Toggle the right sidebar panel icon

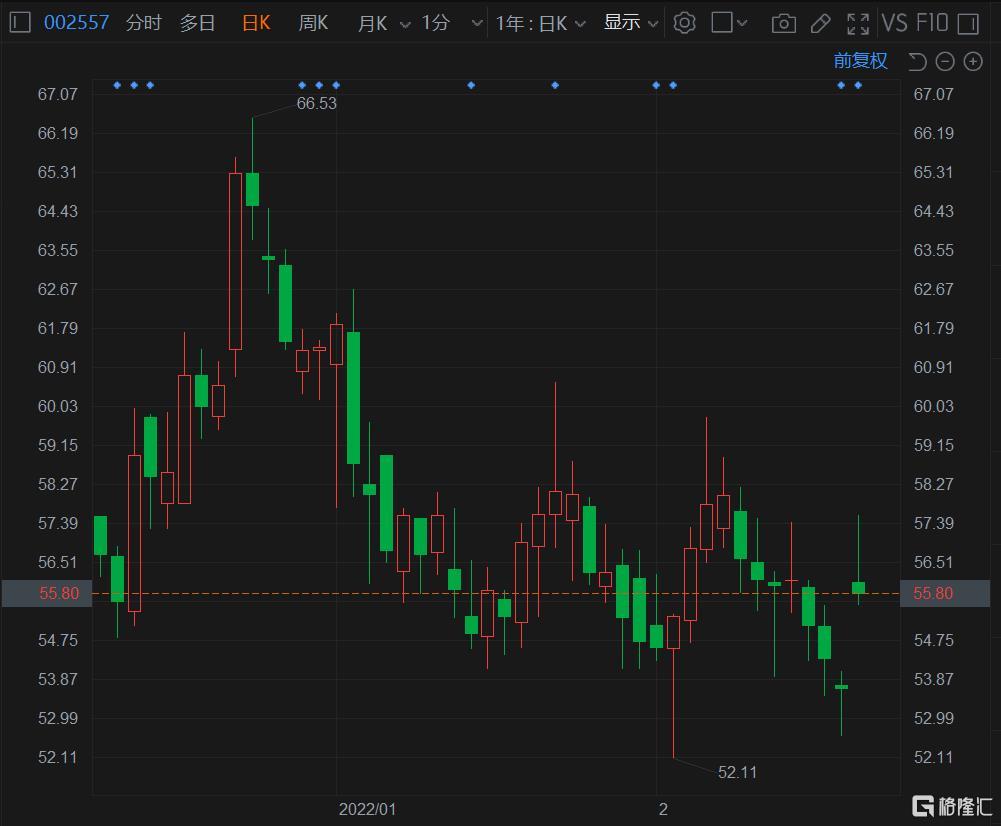967,23
